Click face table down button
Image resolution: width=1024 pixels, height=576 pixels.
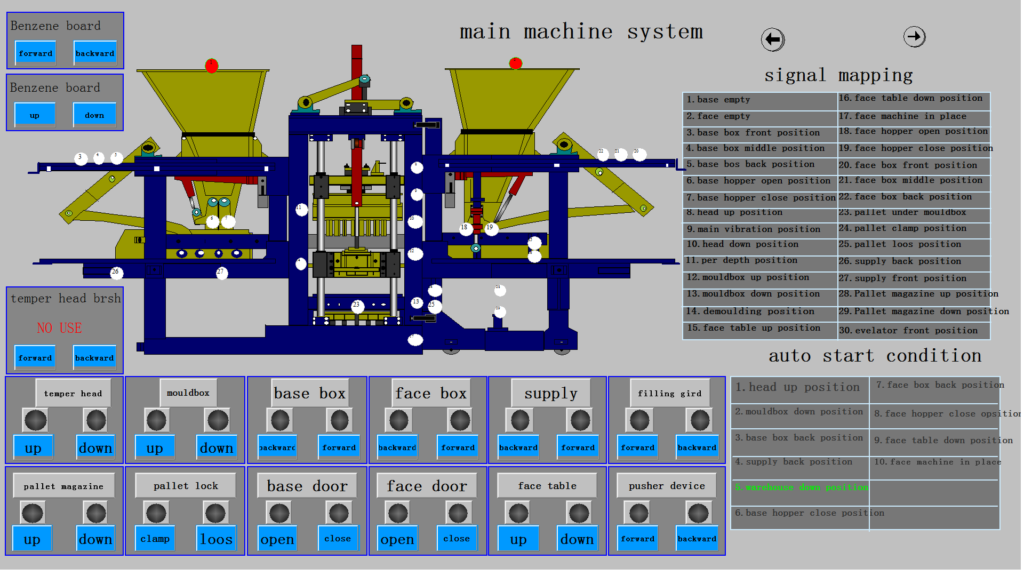tap(577, 539)
